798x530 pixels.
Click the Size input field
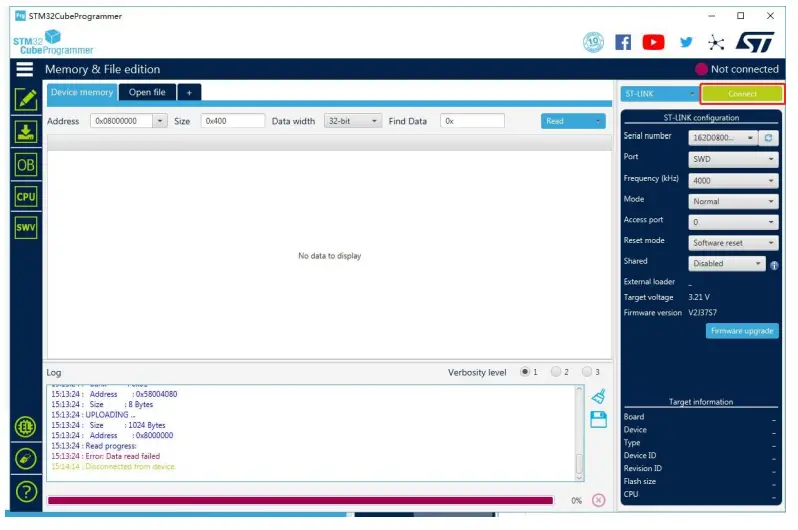tap(233, 121)
